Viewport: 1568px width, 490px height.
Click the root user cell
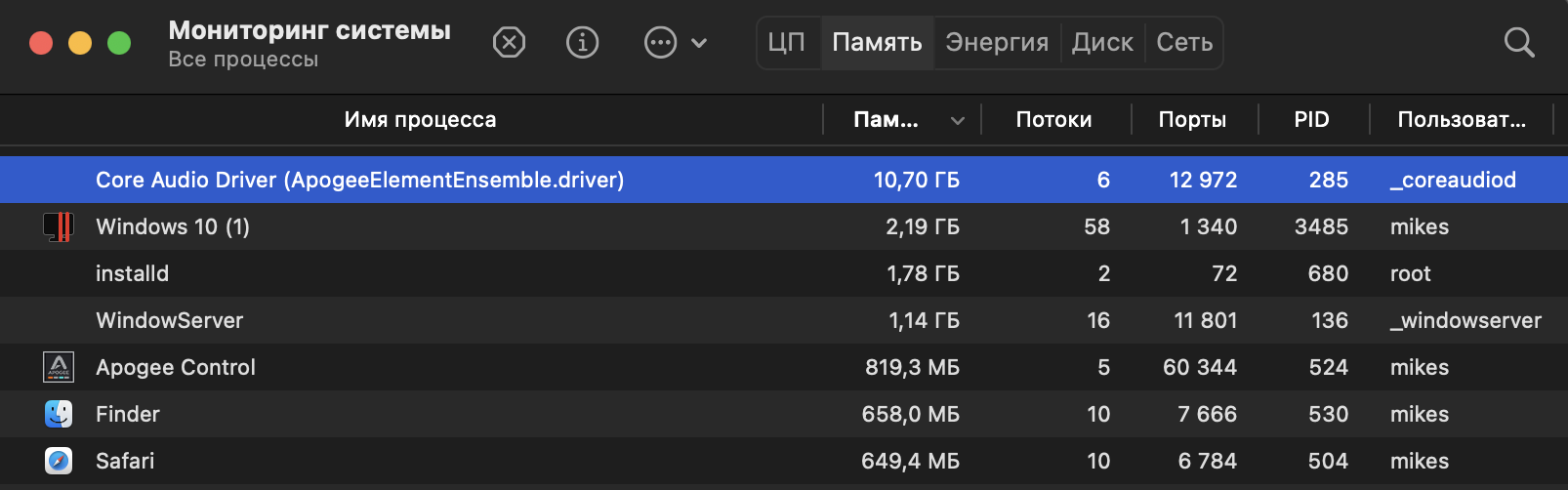point(1410,273)
